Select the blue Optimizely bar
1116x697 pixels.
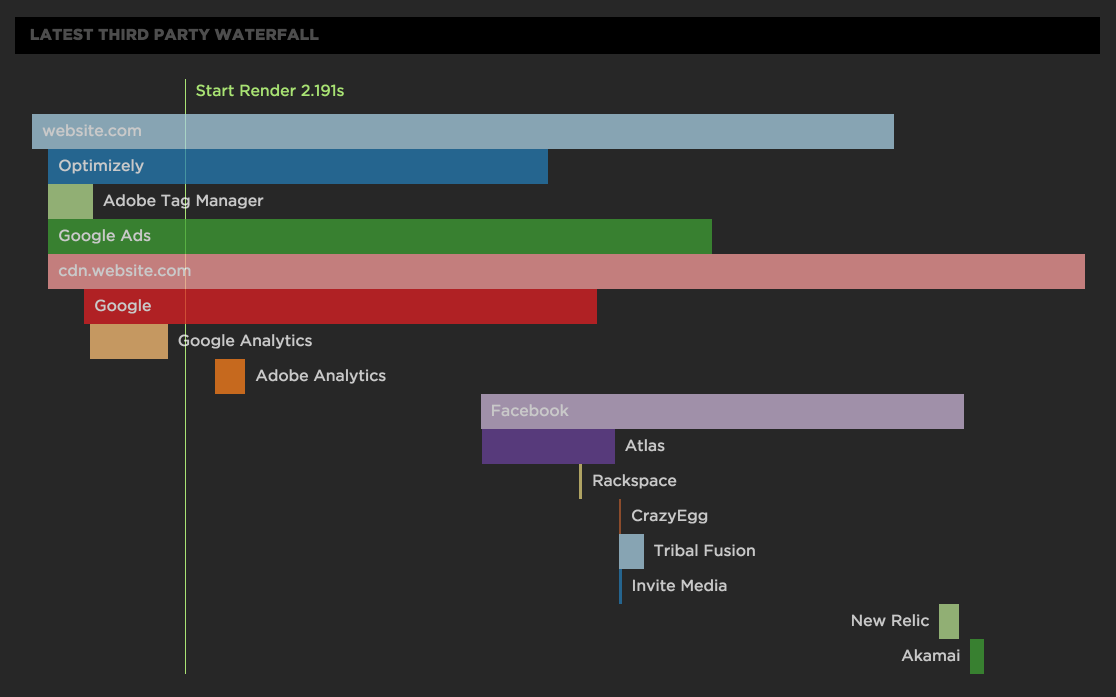click(x=297, y=166)
